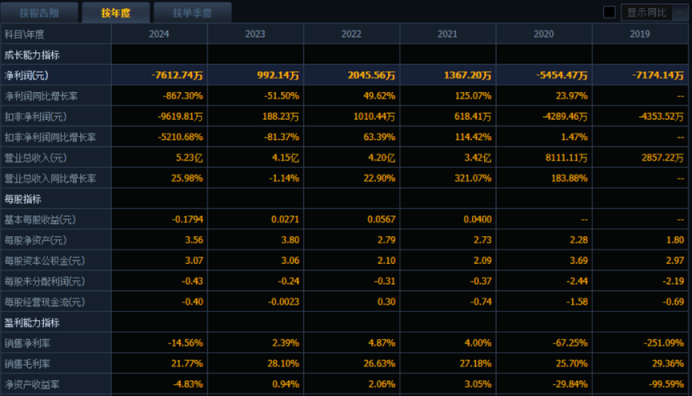Select the 净利润(元) row label
The width and height of the screenshot is (692, 396).
(x=26, y=75)
